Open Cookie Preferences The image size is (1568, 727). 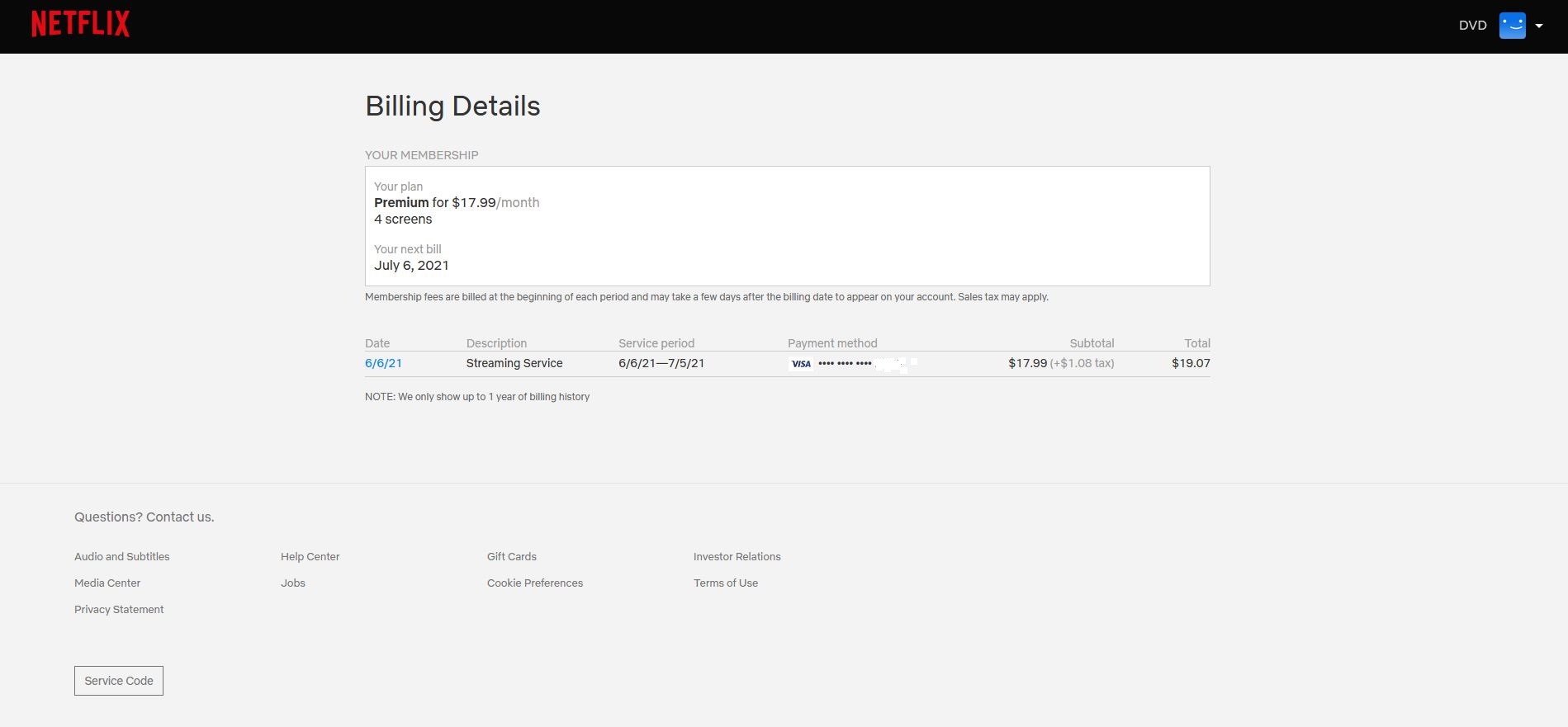point(535,583)
